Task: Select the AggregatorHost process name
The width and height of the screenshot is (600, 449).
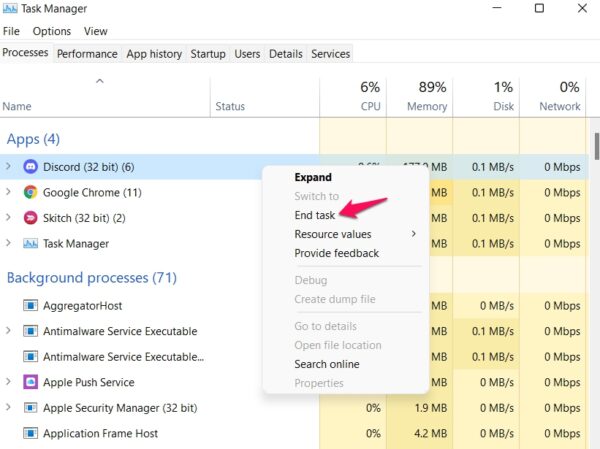Action: tap(83, 305)
